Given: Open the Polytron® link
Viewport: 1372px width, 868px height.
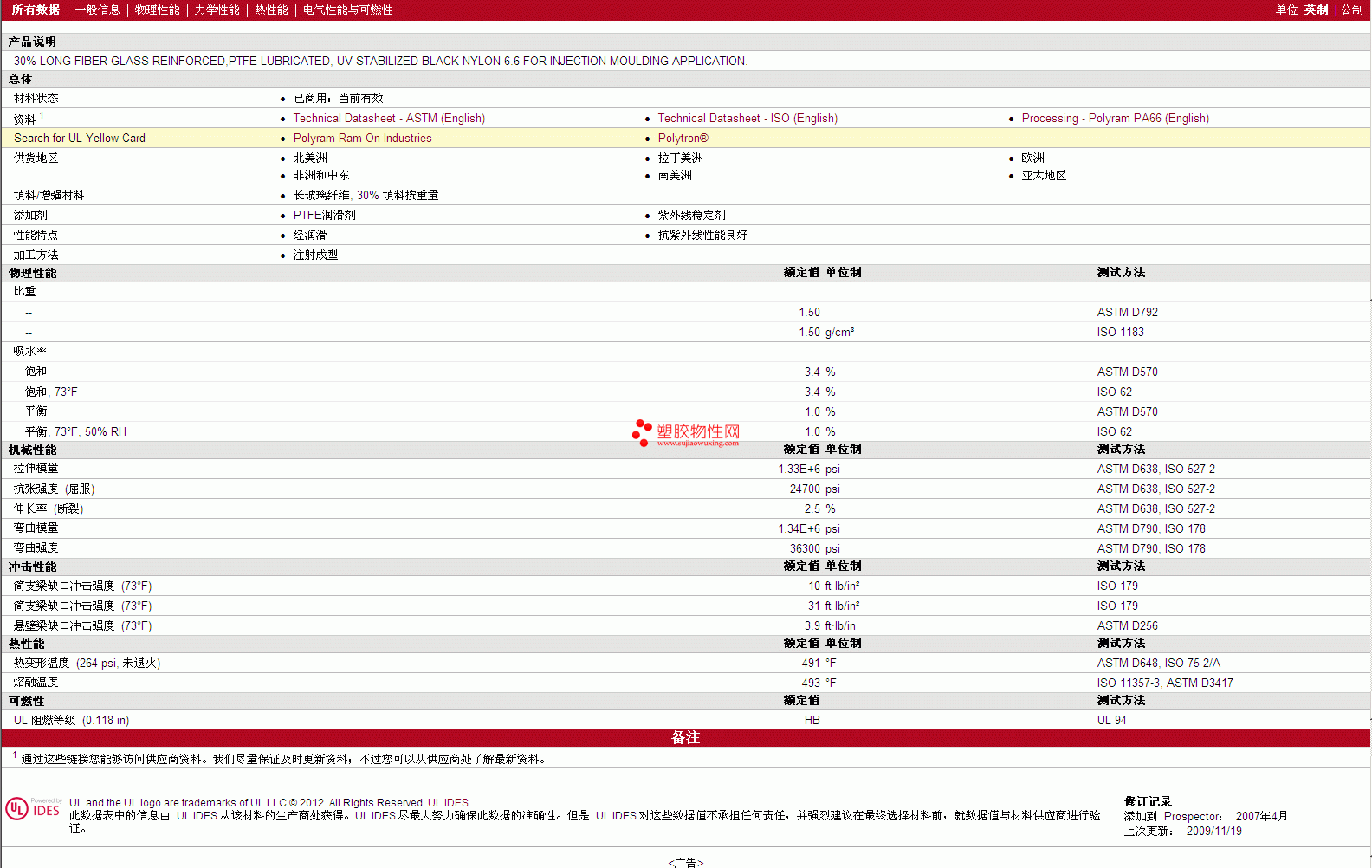Looking at the screenshot, I should [683, 139].
